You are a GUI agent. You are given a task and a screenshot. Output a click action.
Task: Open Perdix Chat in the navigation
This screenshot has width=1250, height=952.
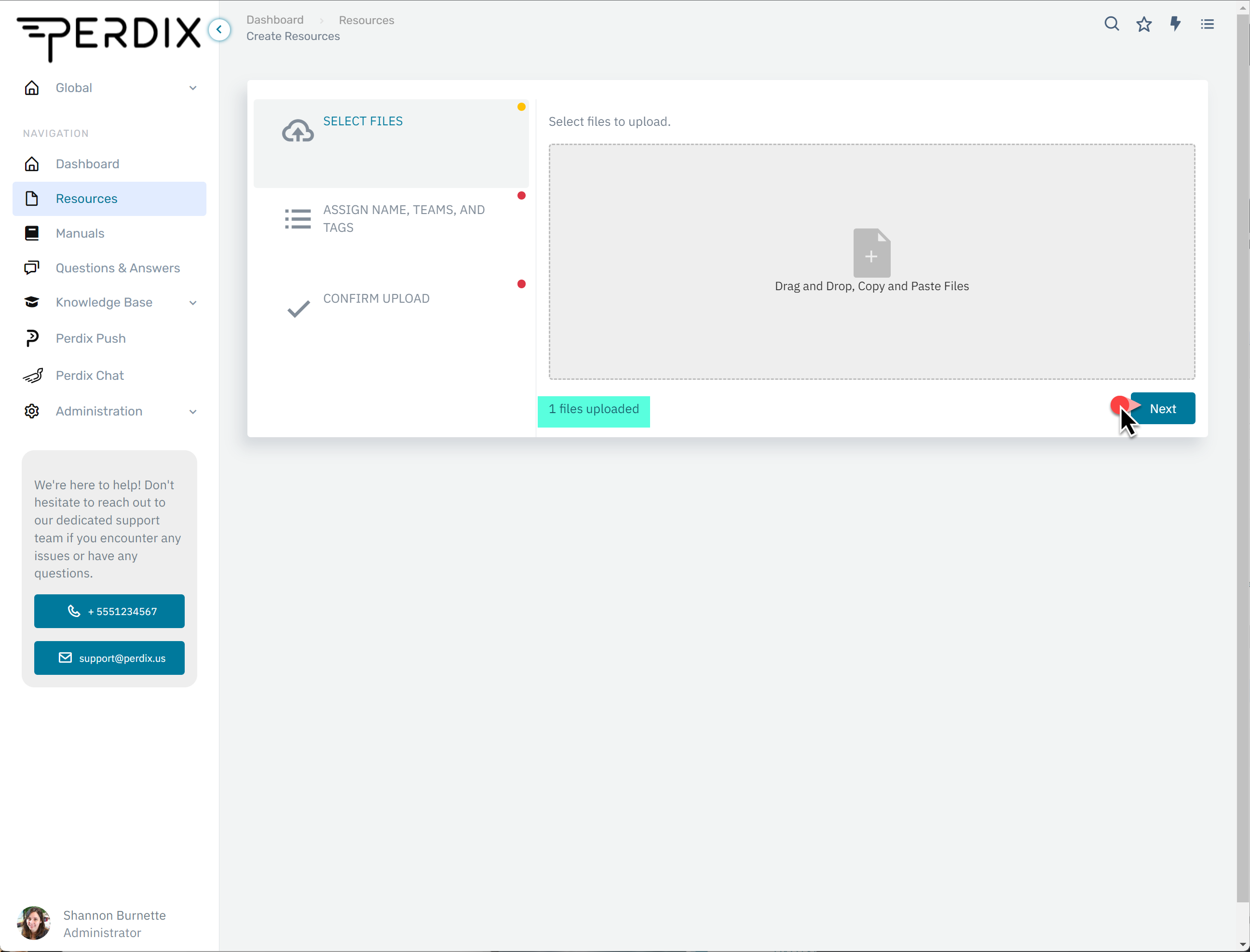tap(109, 375)
